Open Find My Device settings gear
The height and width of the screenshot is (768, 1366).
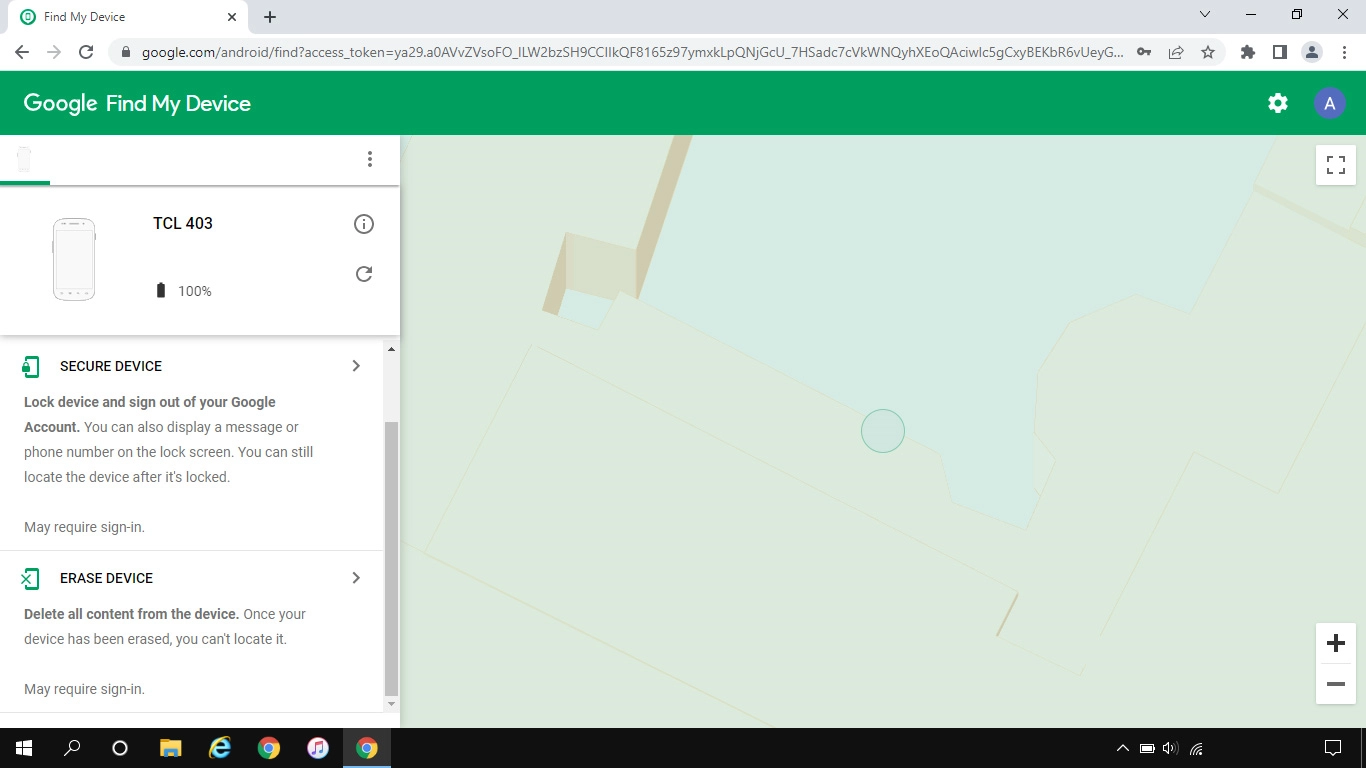point(1277,102)
